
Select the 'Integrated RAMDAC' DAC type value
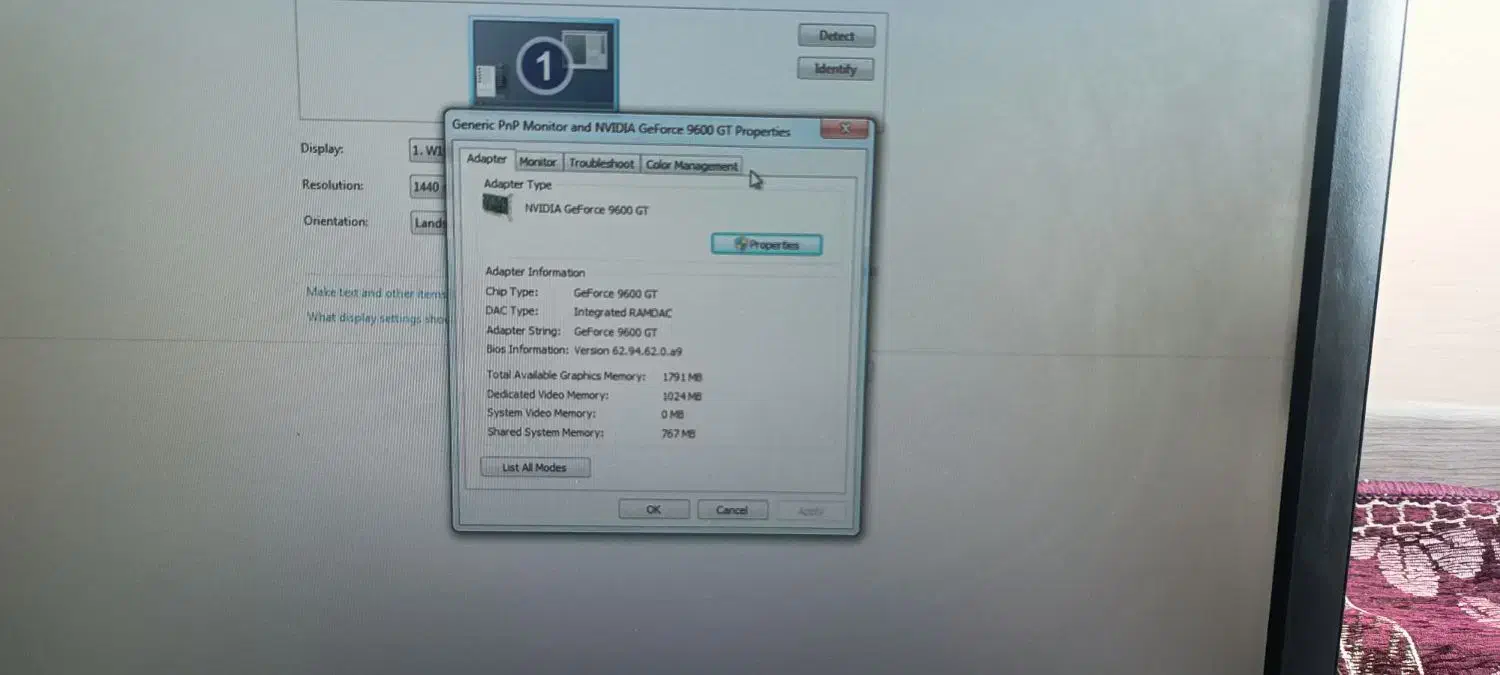pos(623,313)
